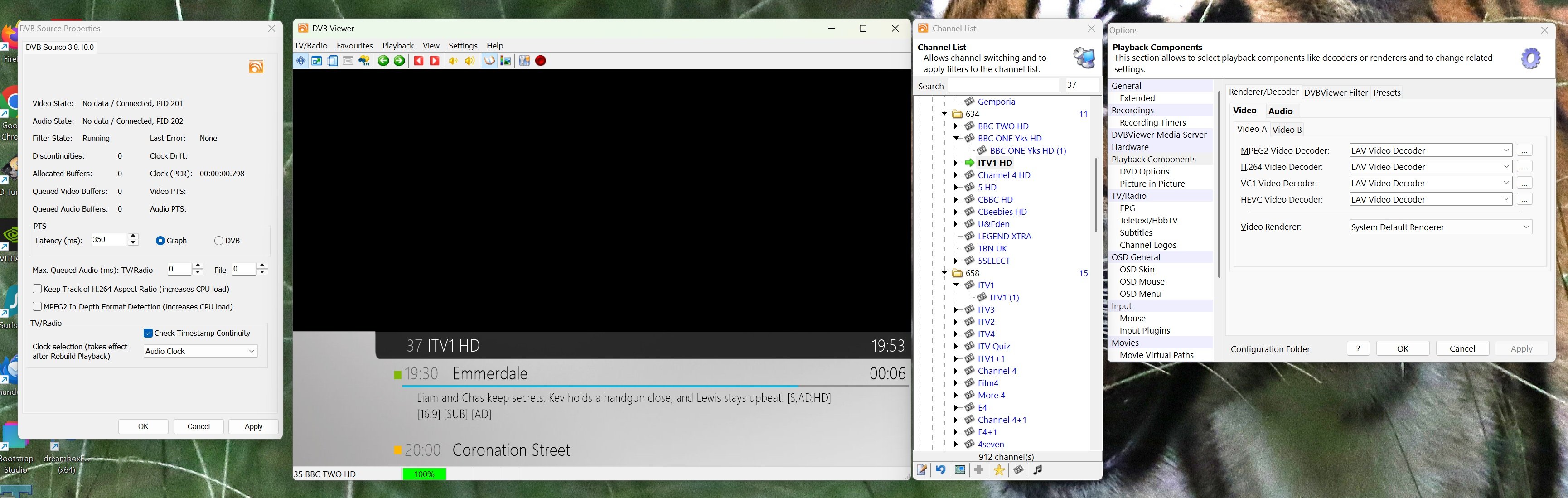Click the Configuration Folder link
Image resolution: width=1568 pixels, height=498 pixels.
point(1270,349)
